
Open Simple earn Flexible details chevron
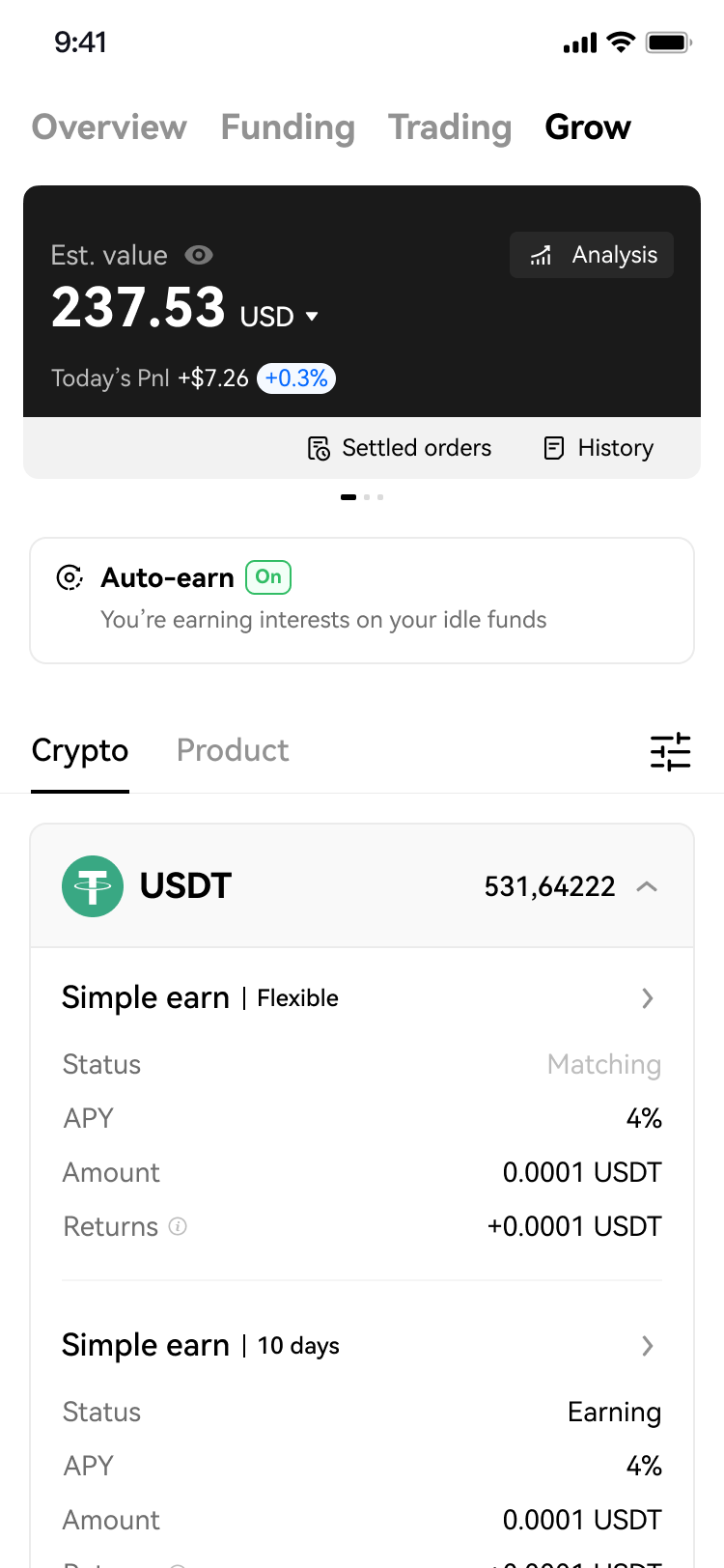pos(648,998)
